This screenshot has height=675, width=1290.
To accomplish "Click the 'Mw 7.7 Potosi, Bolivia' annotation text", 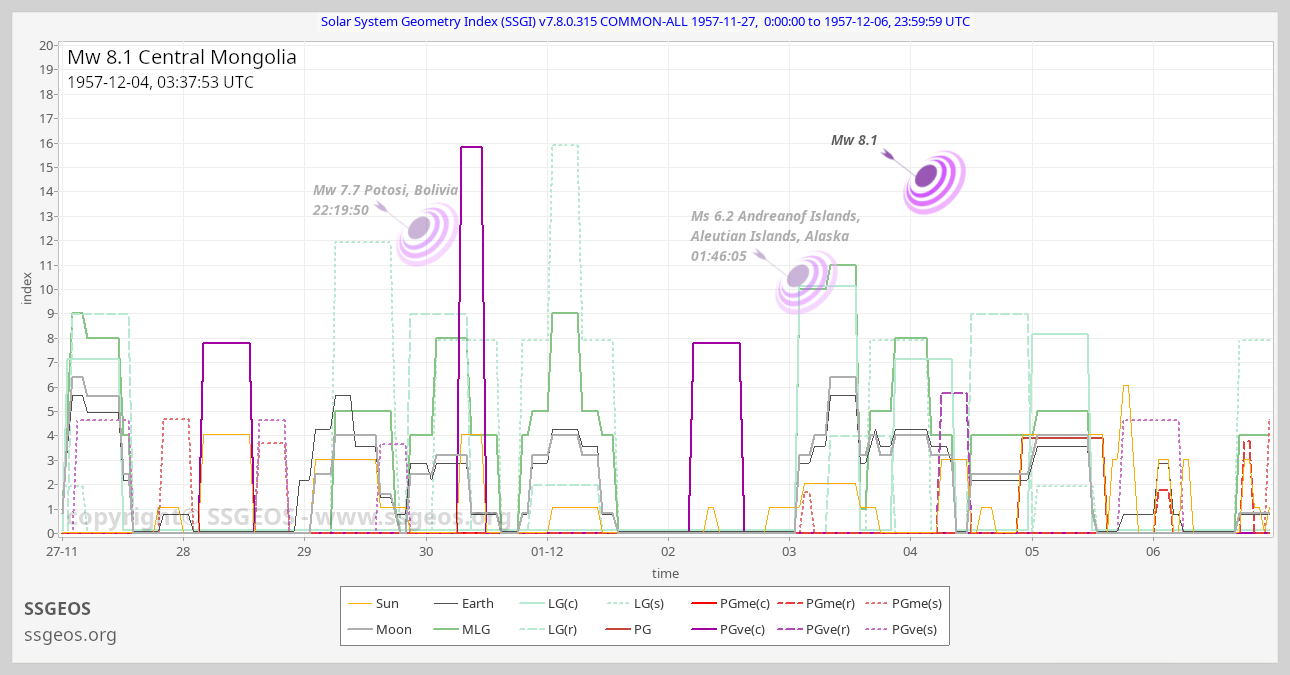I will (385, 191).
